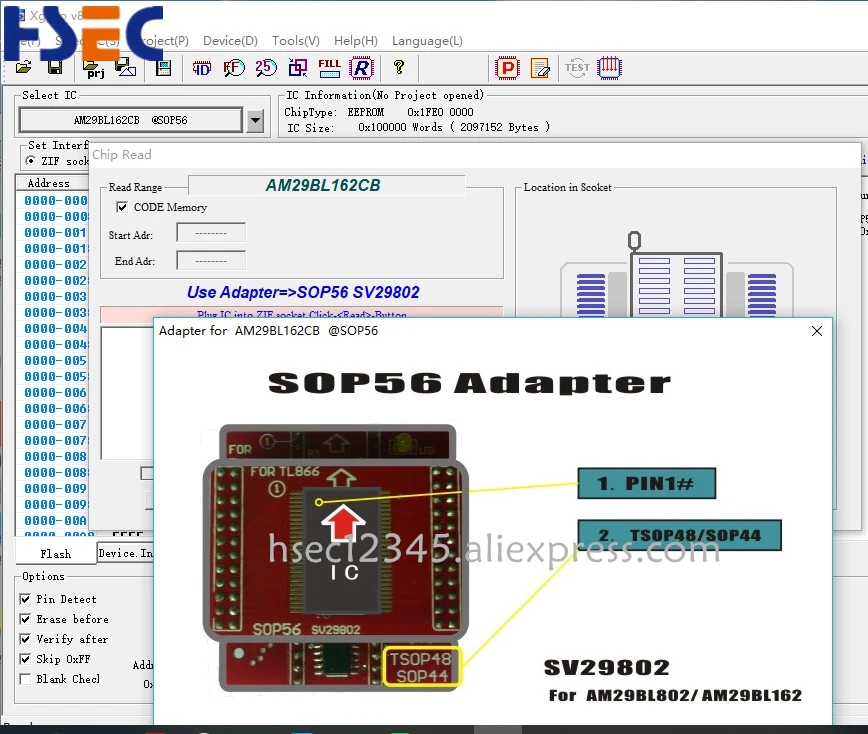Viewport: 868px width, 734px height.
Task: Click the red P program chip icon
Action: point(508,68)
